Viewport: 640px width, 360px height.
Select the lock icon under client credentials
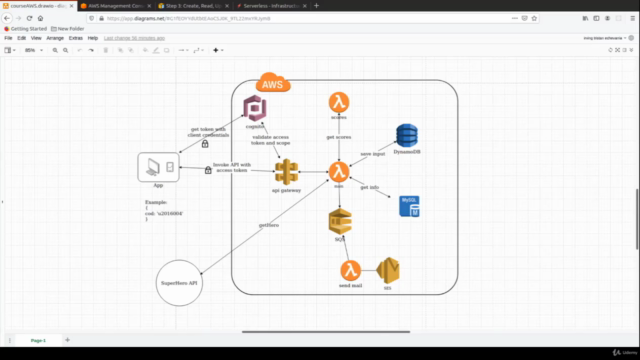[x=205, y=144]
